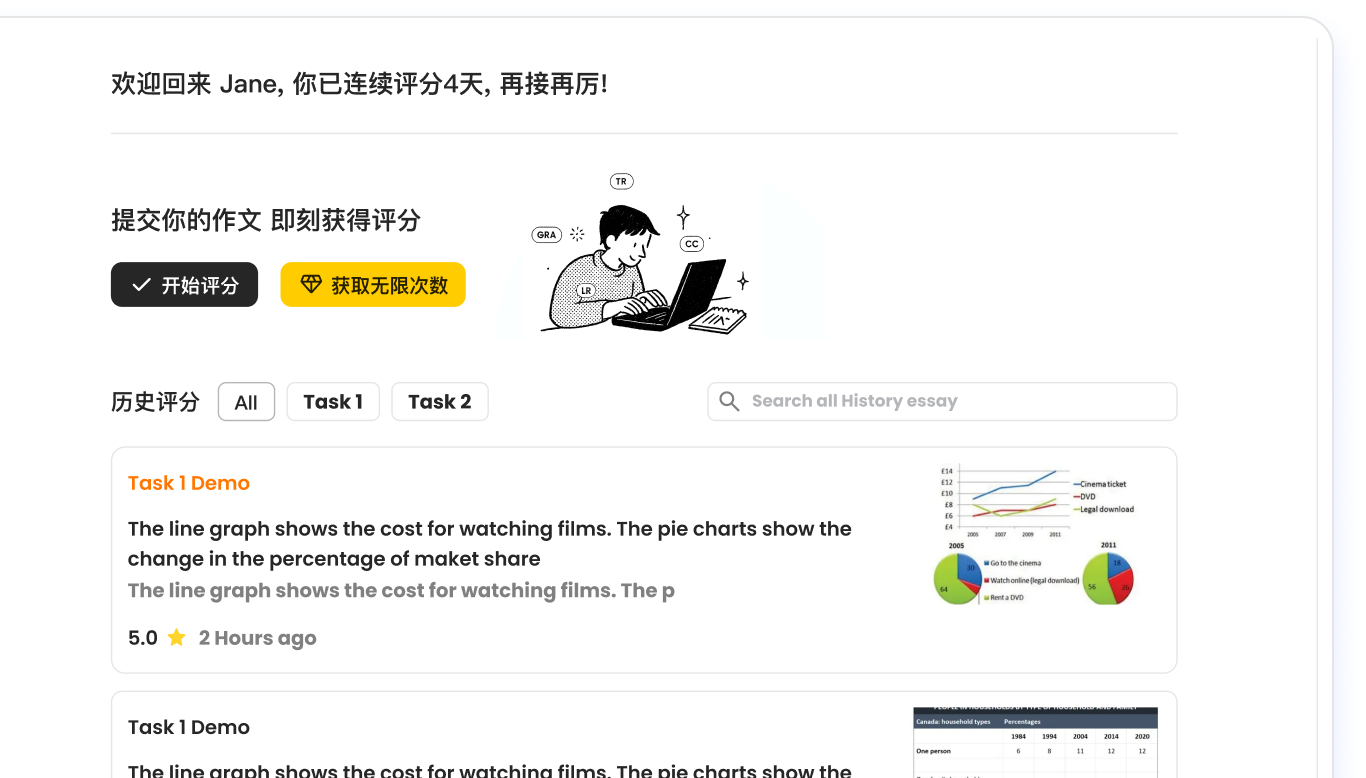Switch to the Task 1 filter tab

click(x=333, y=402)
